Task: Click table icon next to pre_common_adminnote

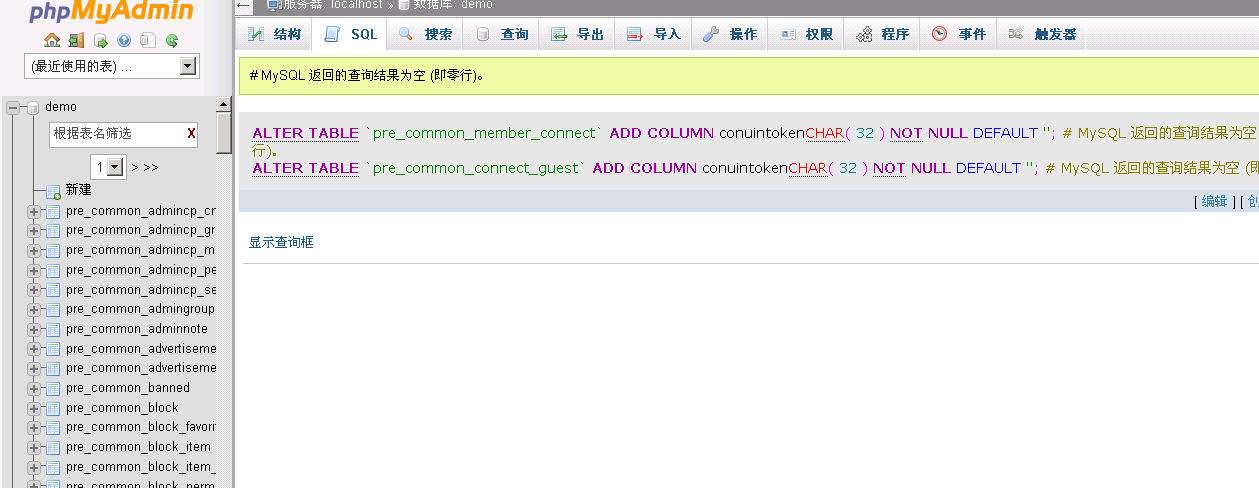Action: [53, 330]
